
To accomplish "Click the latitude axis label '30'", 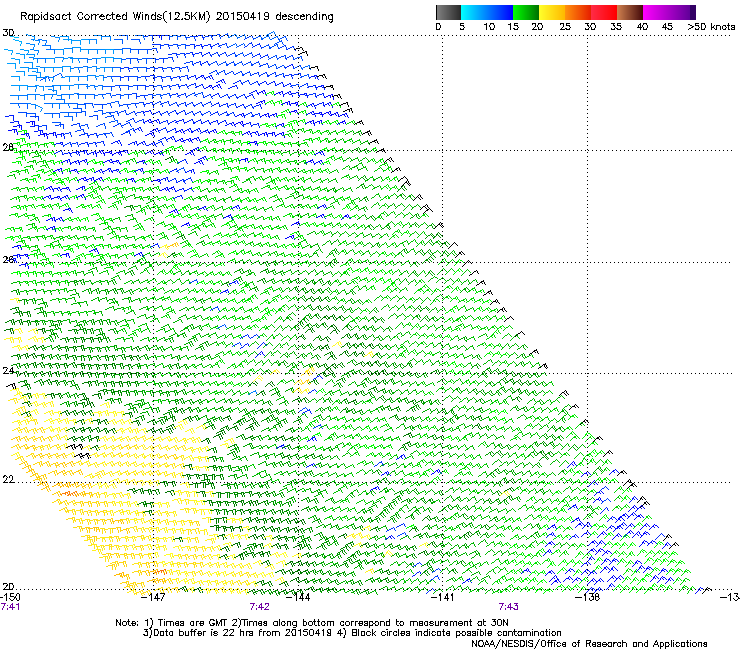I will click(8, 33).
